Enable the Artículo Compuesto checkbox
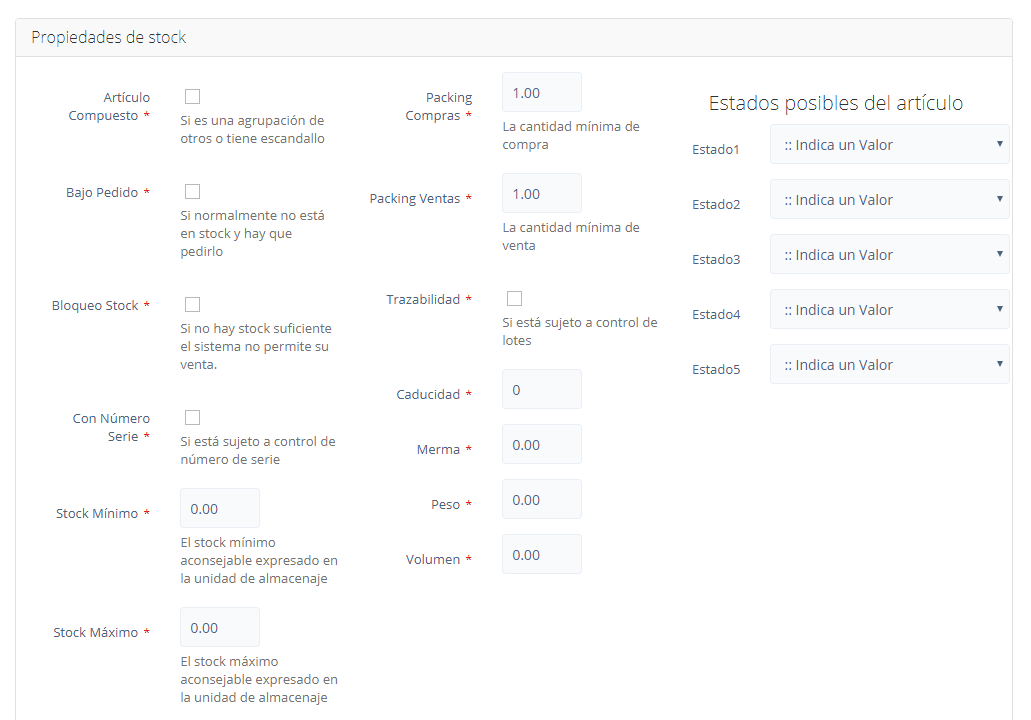 192,97
